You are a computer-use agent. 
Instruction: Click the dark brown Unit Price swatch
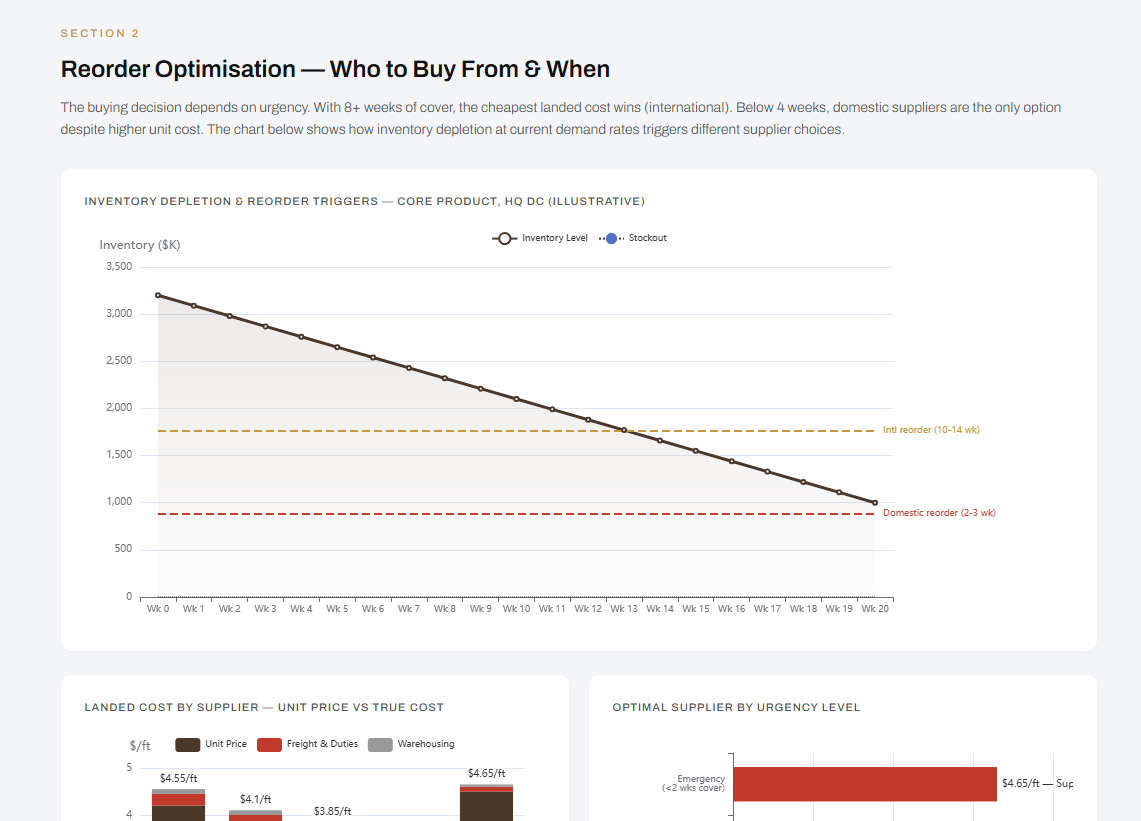point(188,745)
